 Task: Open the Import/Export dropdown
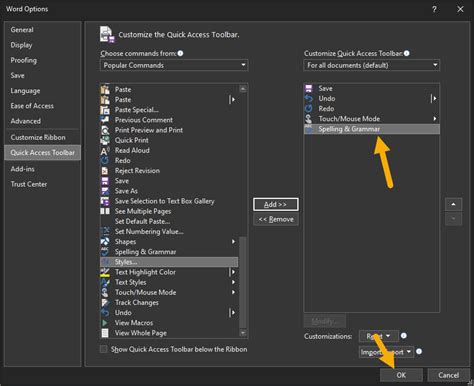tap(386, 352)
